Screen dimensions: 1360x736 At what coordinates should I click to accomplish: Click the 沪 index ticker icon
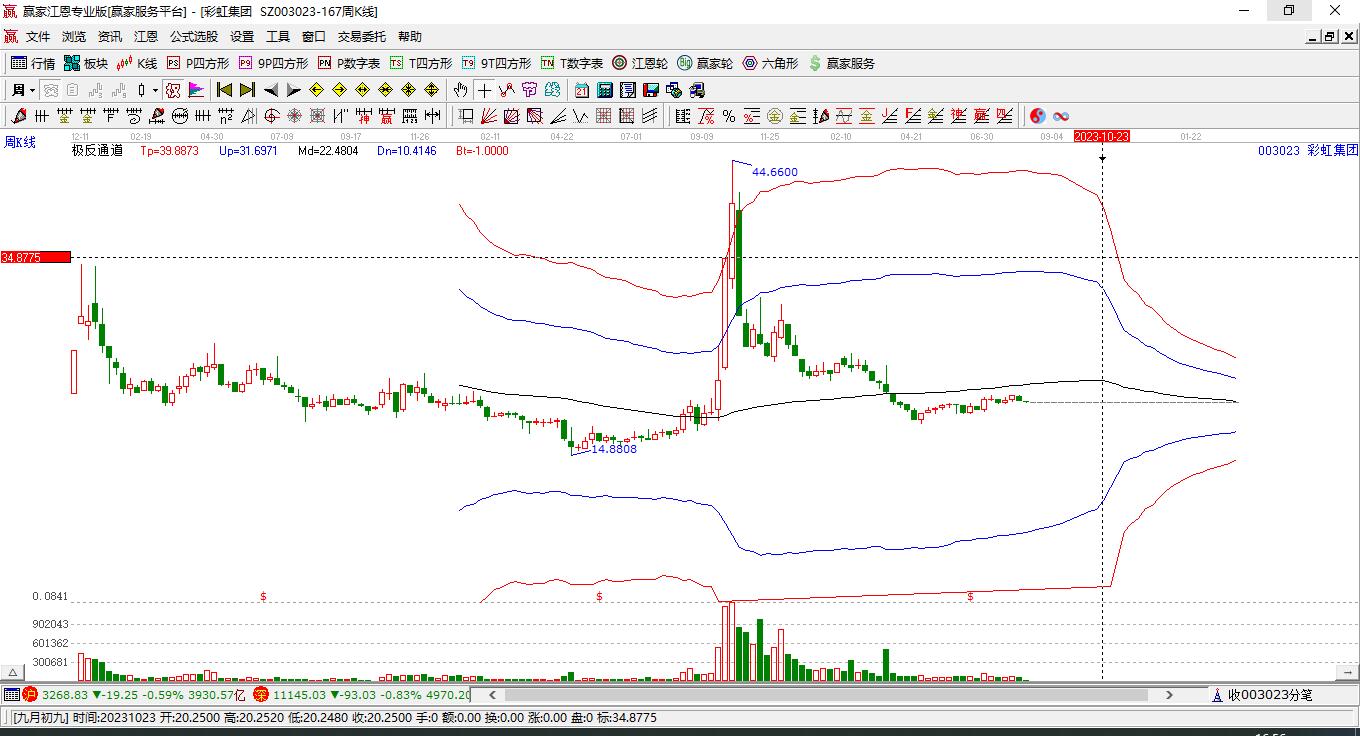coord(30,695)
